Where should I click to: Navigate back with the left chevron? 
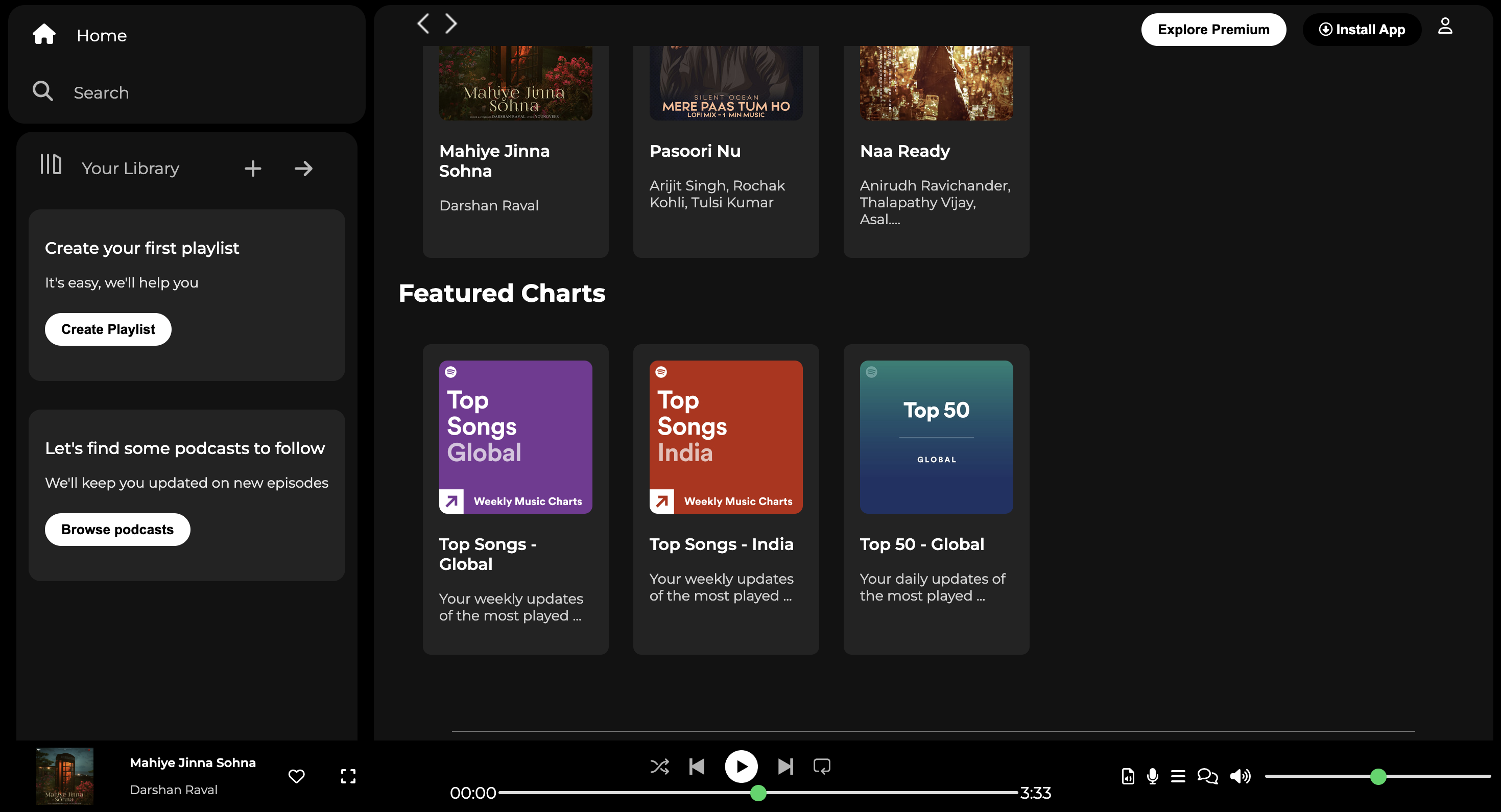(x=422, y=23)
